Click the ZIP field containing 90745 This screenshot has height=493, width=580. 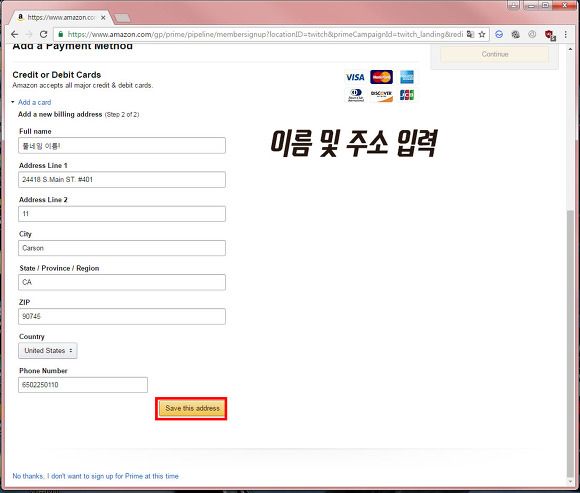pyautogui.click(x=122, y=317)
